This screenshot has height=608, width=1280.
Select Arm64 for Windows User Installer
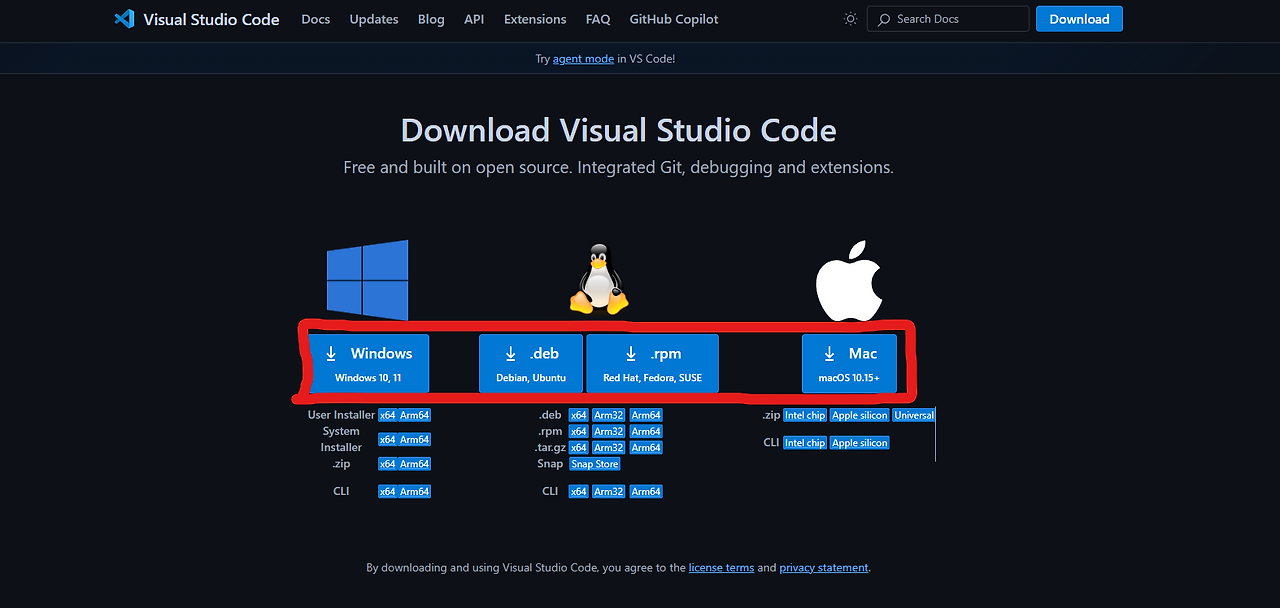(415, 415)
